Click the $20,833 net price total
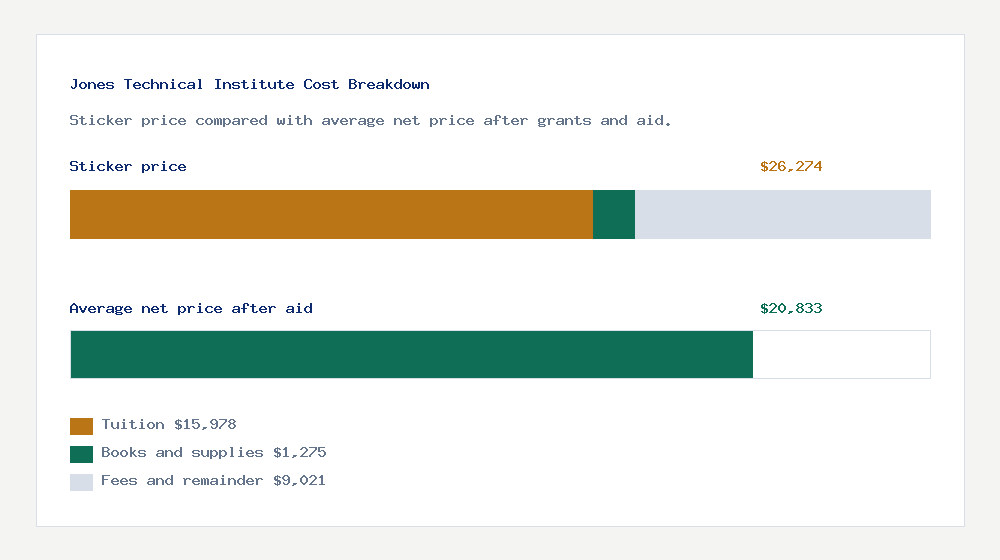Image resolution: width=1000 pixels, height=560 pixels. coord(791,309)
